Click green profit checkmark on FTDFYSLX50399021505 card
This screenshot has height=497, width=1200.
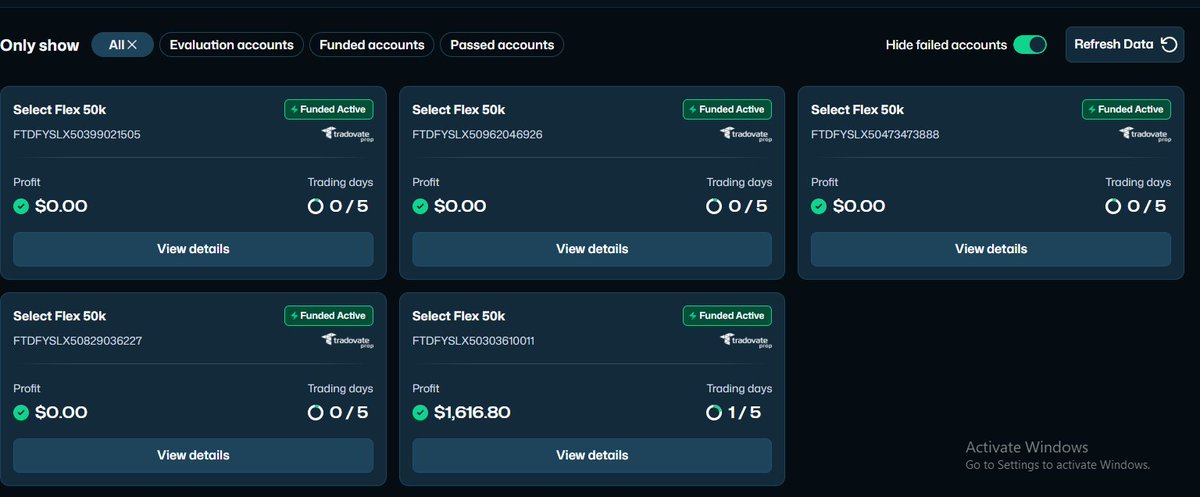coord(21,206)
